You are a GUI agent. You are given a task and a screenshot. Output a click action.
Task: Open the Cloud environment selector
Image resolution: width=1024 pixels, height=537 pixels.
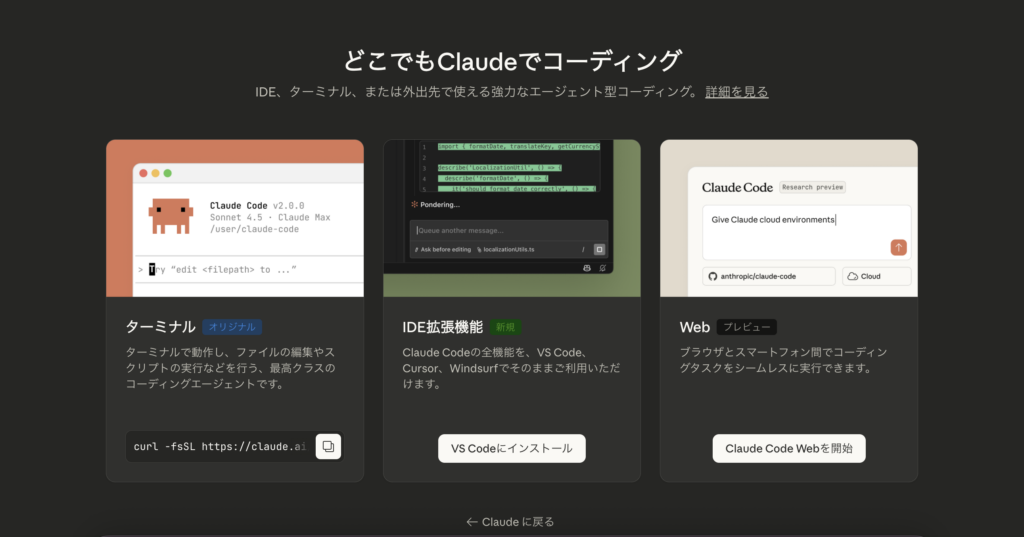click(x=876, y=277)
